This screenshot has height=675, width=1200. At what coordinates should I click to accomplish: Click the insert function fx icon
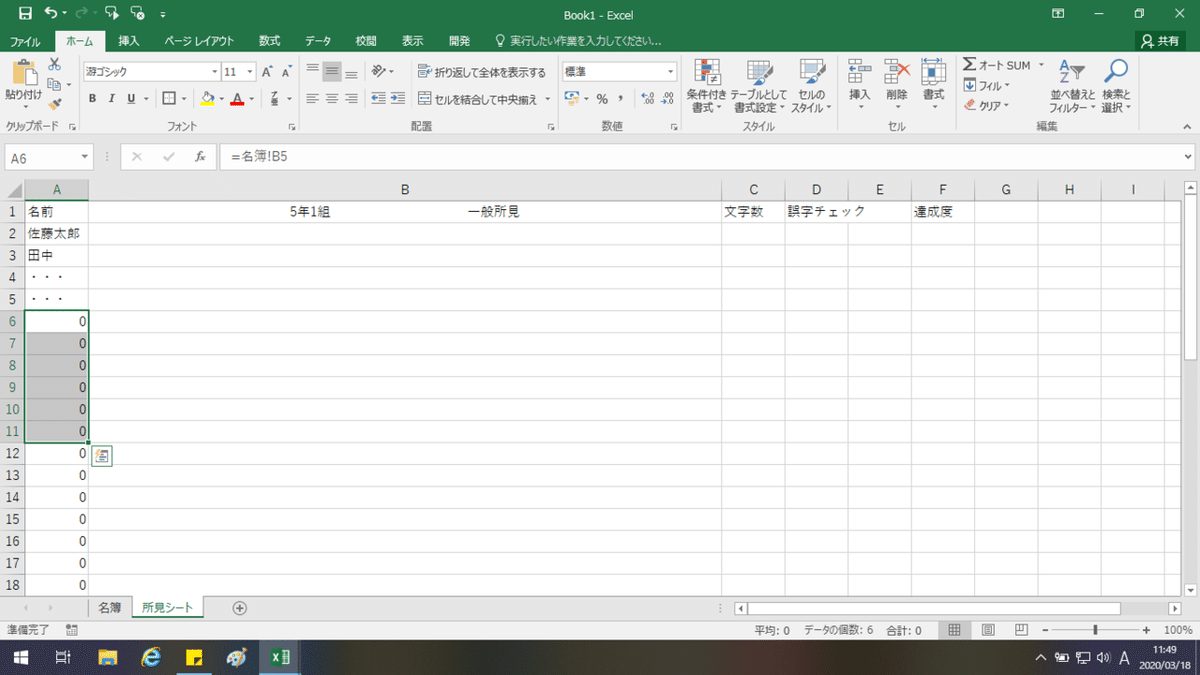tap(200, 157)
